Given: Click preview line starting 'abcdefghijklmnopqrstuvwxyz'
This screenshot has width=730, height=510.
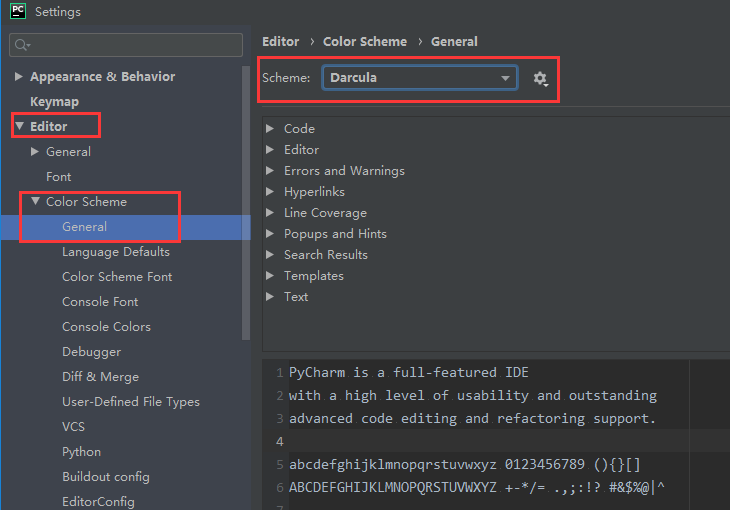Looking at the screenshot, I should tap(465, 464).
